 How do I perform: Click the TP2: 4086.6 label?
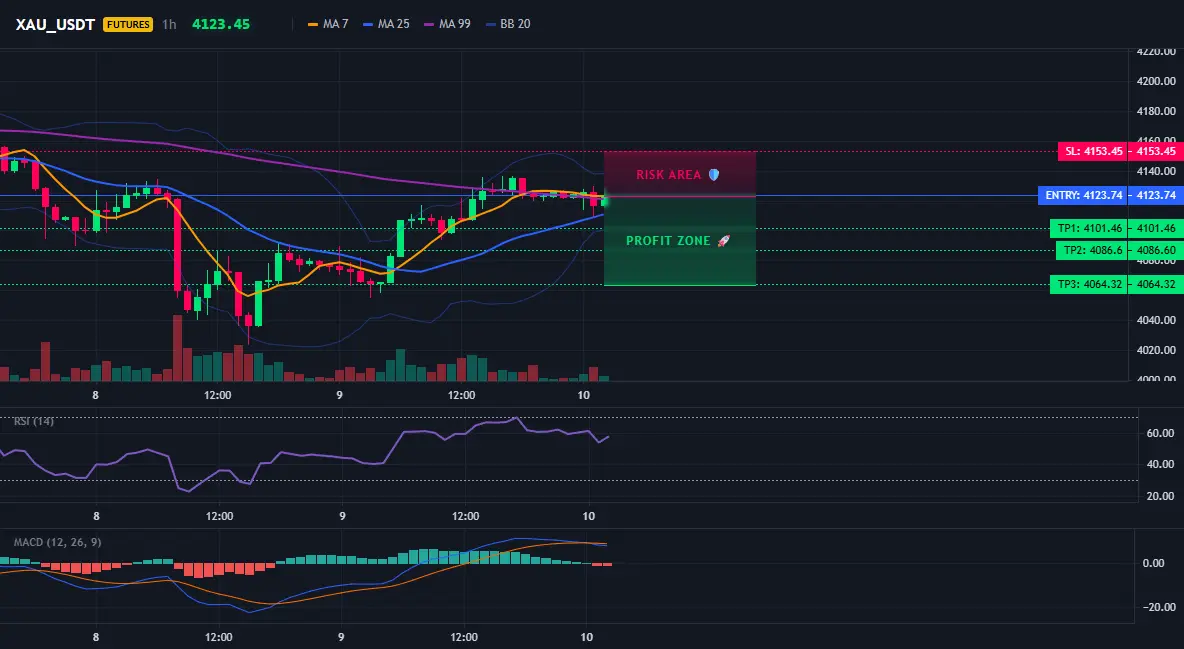(x=1092, y=250)
